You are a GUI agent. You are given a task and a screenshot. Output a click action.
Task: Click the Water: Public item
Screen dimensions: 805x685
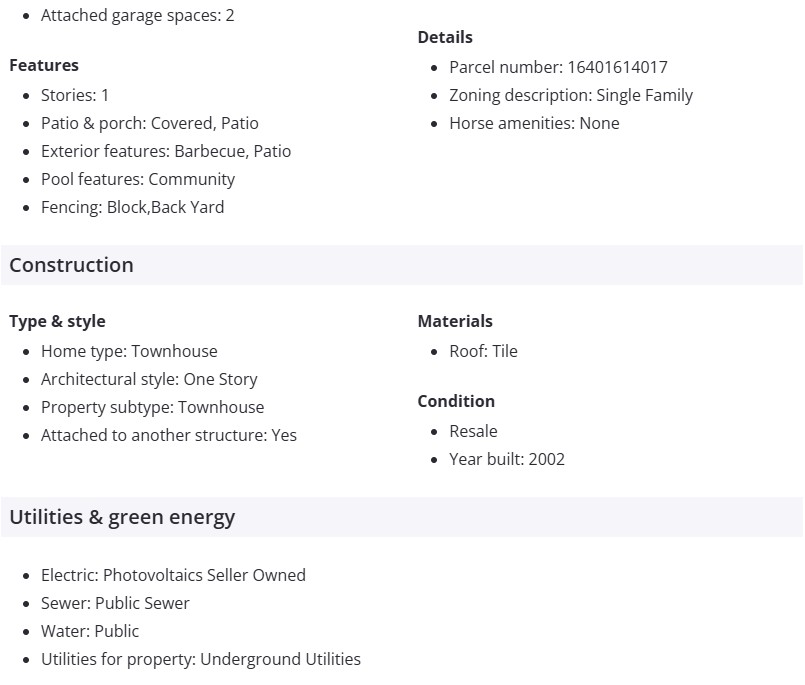point(90,631)
